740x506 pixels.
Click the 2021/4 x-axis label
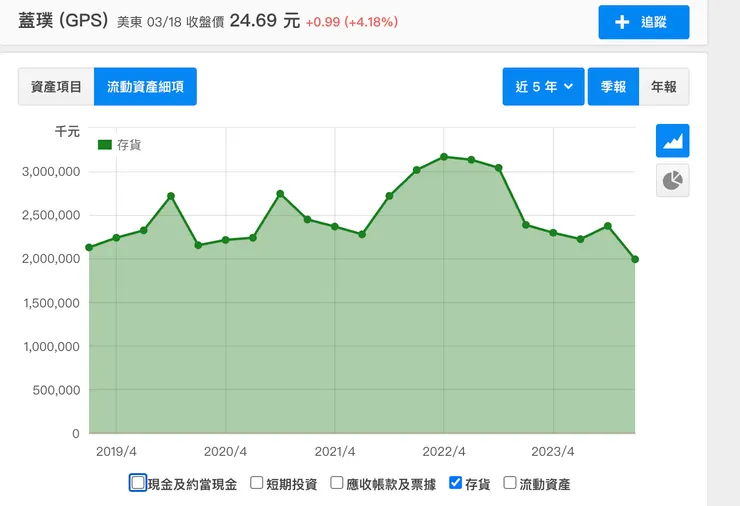point(335,452)
